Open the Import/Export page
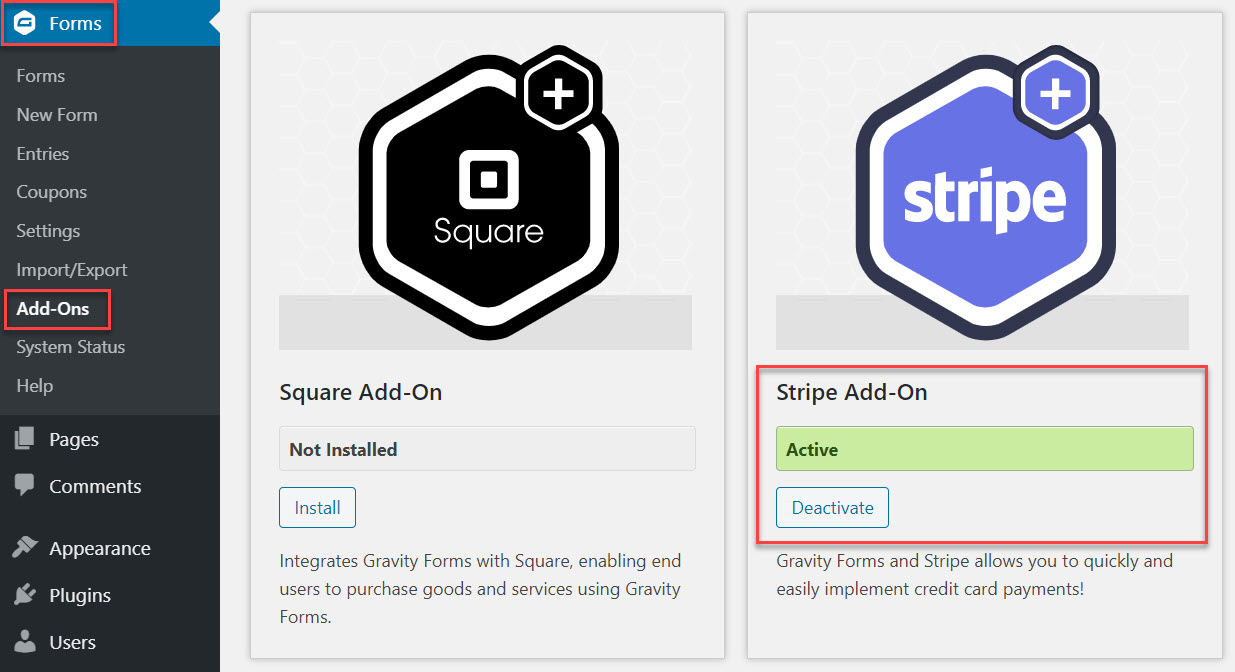 [x=72, y=270]
